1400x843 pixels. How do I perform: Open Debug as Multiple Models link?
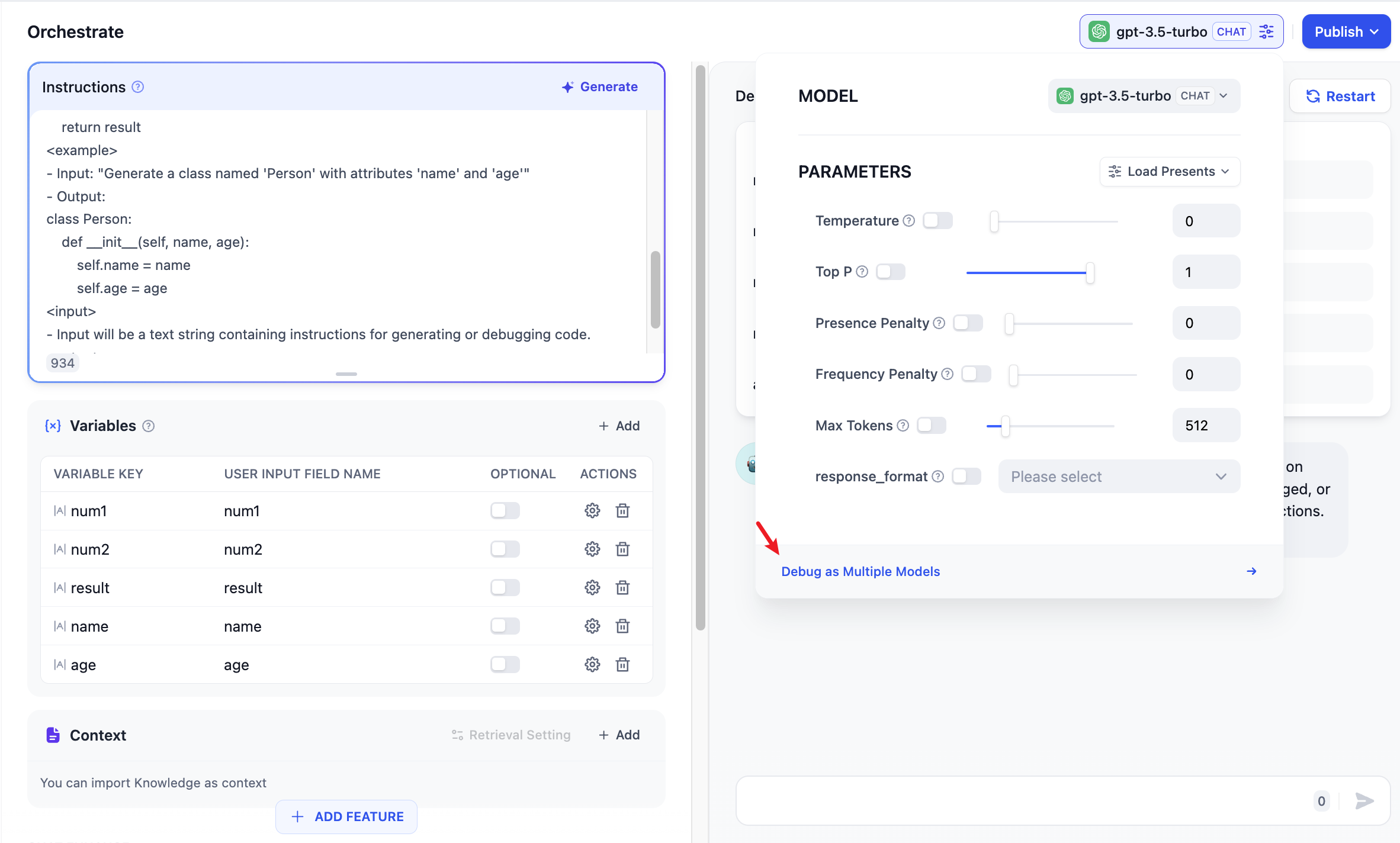[x=860, y=571]
